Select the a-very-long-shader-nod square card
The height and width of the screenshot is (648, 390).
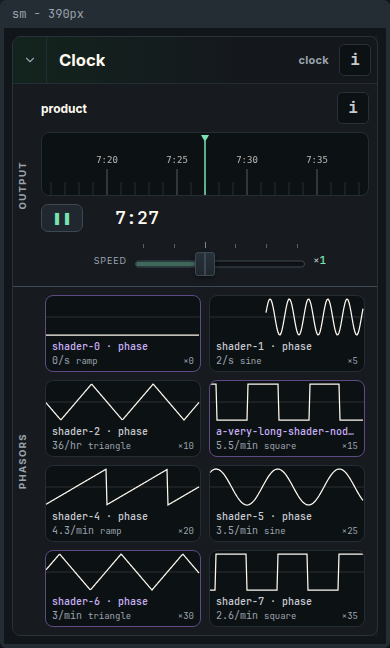287,418
